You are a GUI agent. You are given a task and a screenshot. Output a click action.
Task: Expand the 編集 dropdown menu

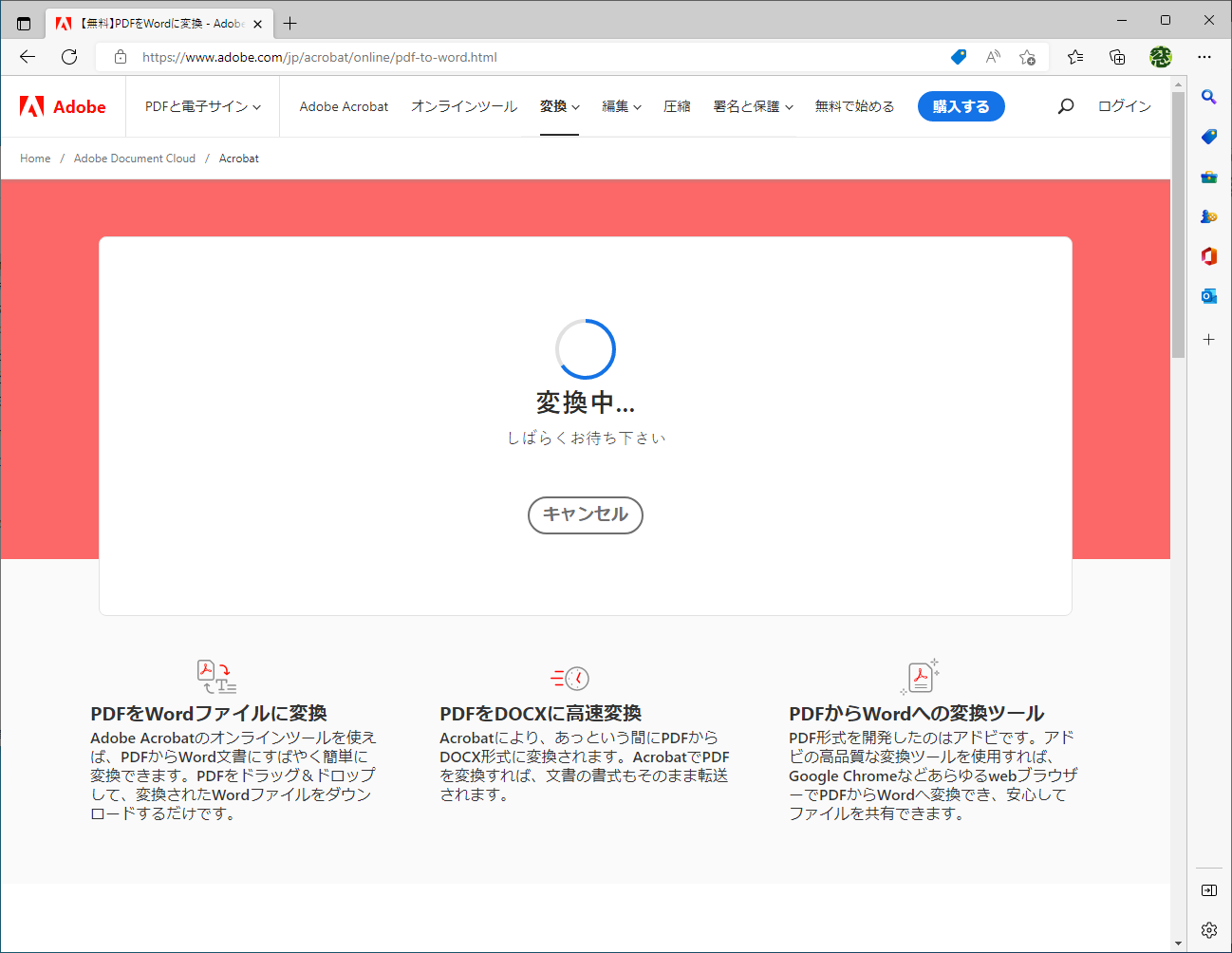[x=621, y=106]
